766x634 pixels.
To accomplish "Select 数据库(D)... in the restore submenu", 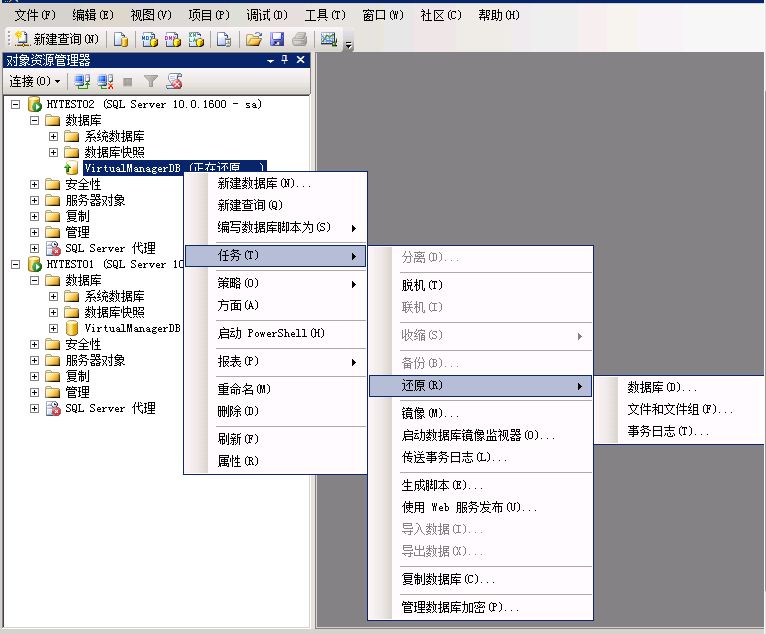I will 662,387.
